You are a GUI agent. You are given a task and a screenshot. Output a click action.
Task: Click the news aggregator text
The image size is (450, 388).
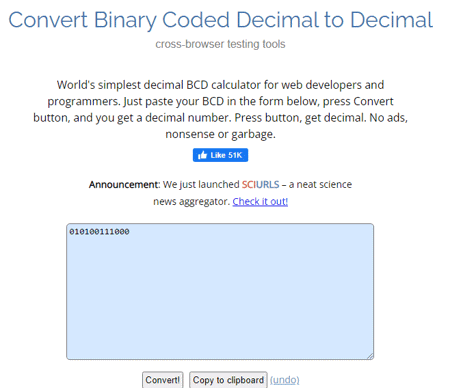pyautogui.click(x=191, y=201)
